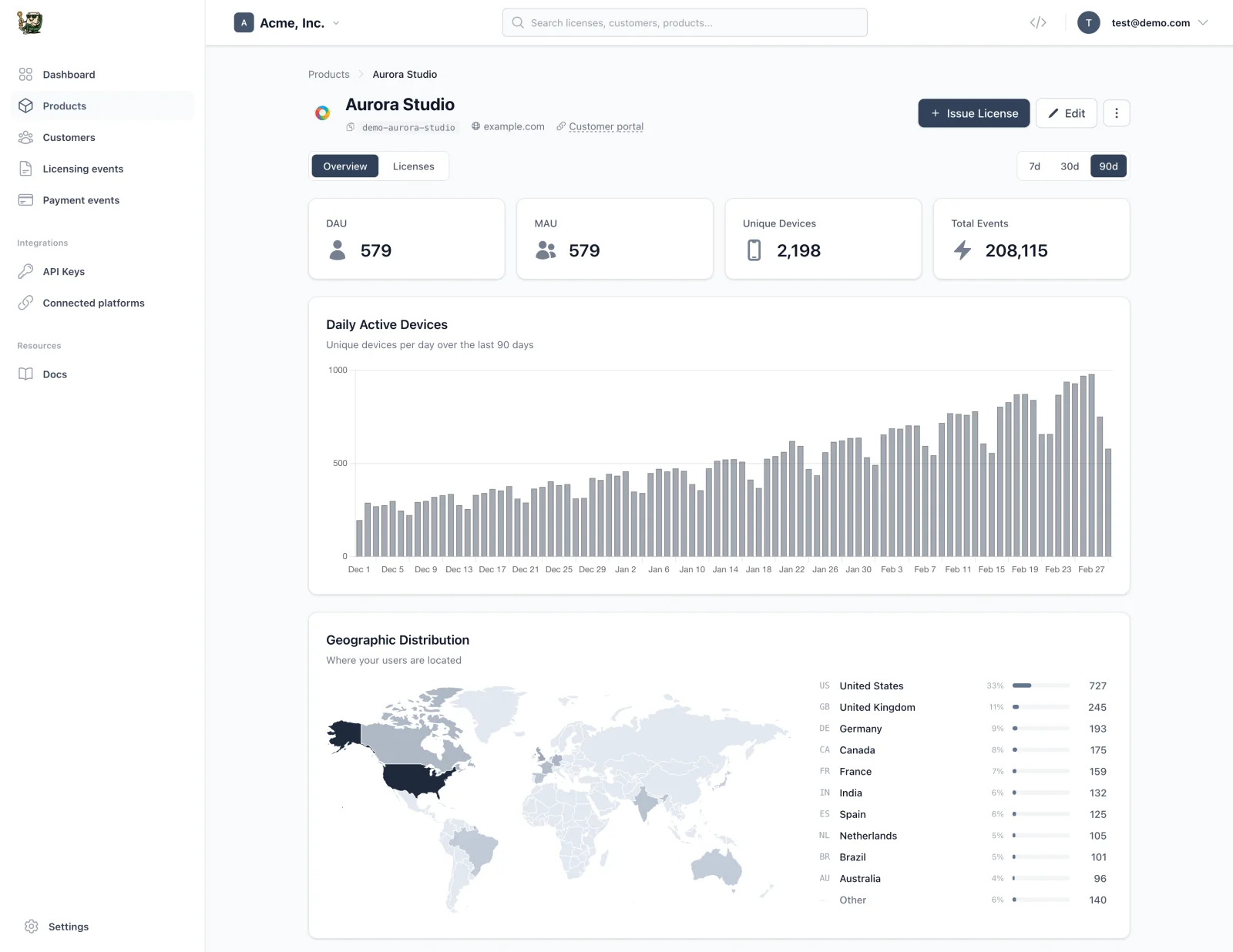Open the developer code view
Image resolution: width=1233 pixels, height=952 pixels.
point(1038,22)
